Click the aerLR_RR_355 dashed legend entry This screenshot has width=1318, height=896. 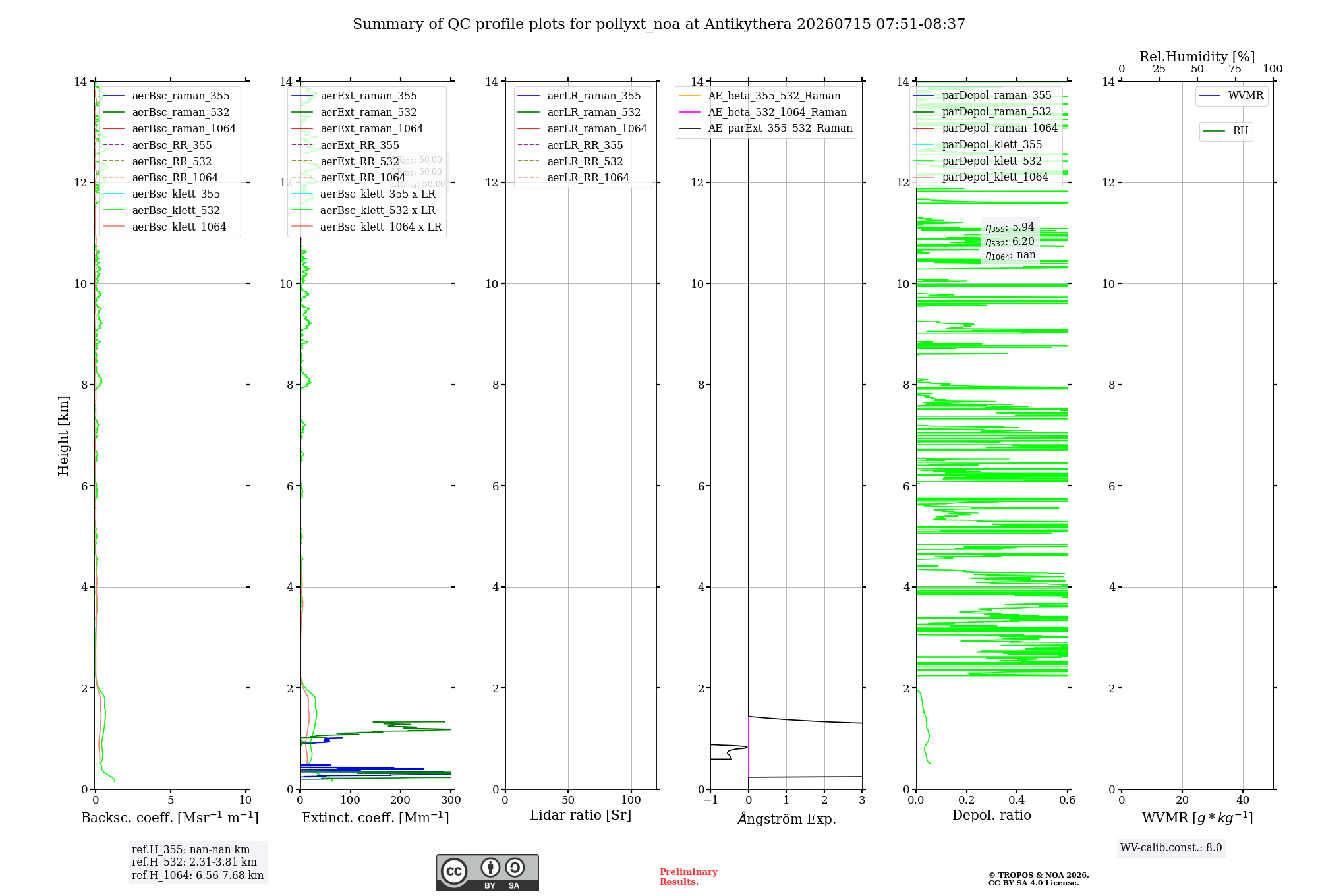tap(571, 146)
